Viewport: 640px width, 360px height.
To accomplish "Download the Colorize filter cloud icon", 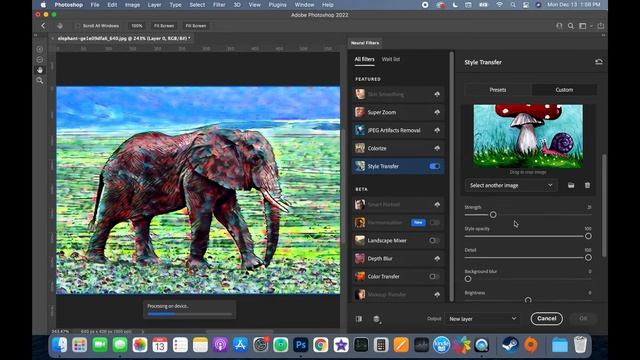I will [x=437, y=148].
